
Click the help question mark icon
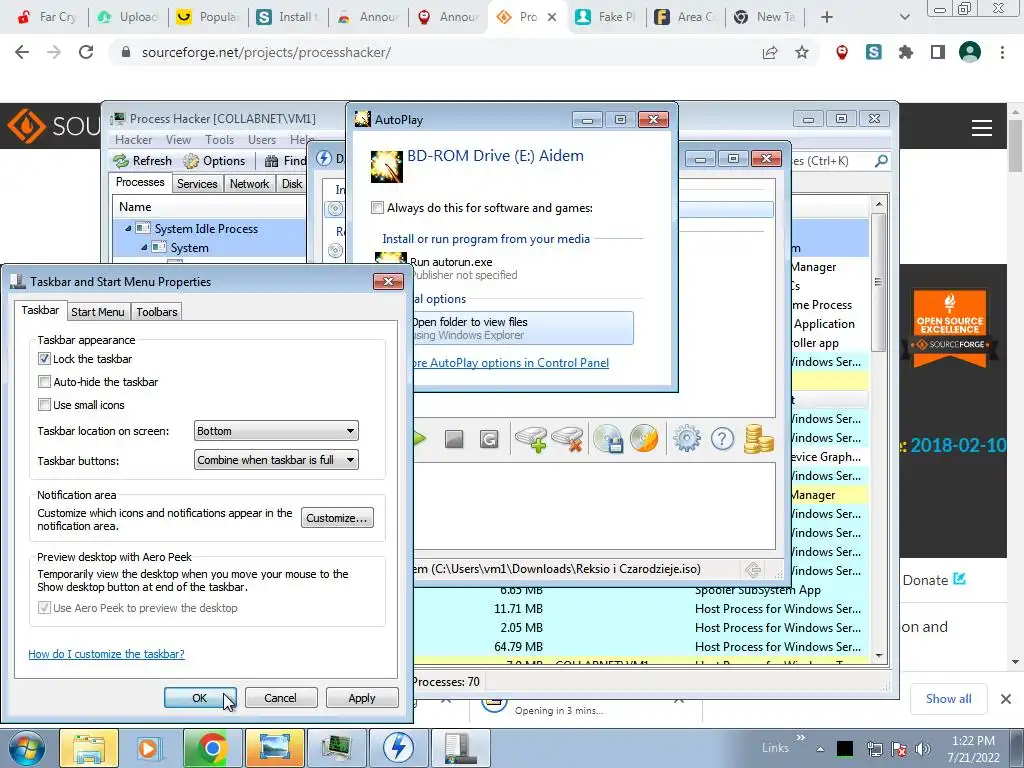coord(722,439)
